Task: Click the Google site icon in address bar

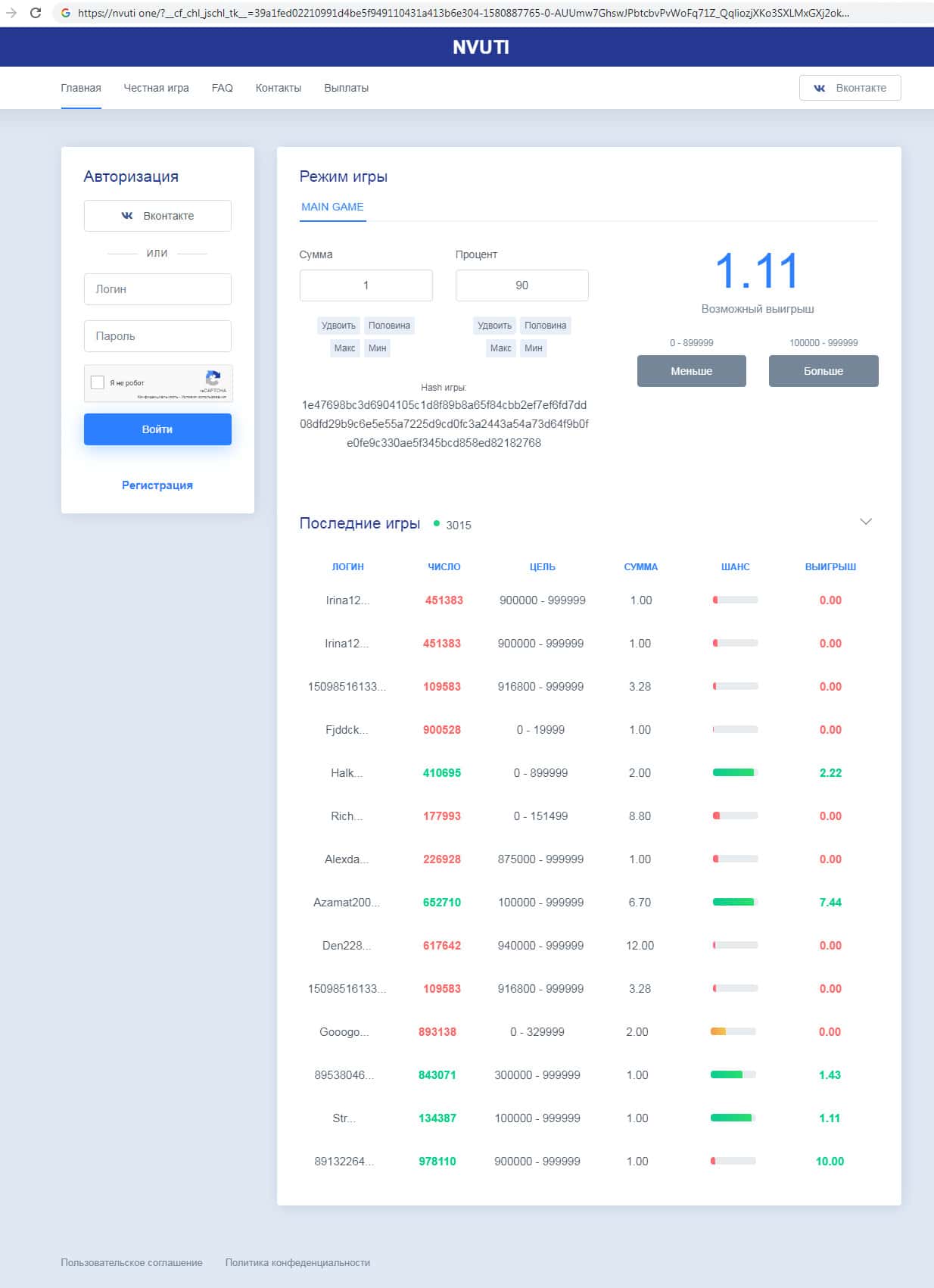Action: coord(66,13)
